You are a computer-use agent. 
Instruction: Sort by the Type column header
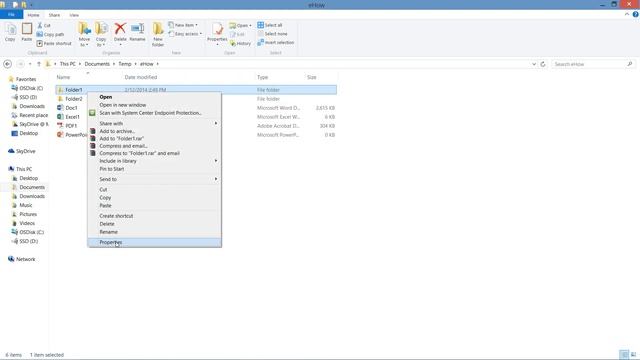click(x=262, y=77)
